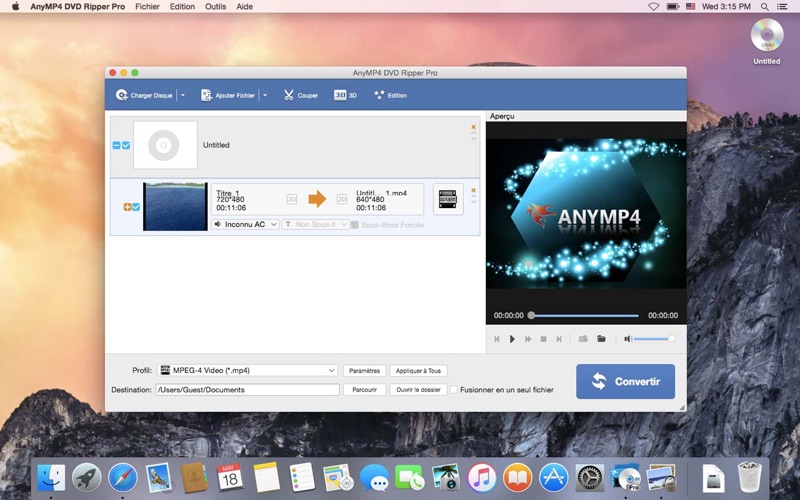Click the Charger Disque toolbar button

click(x=144, y=95)
